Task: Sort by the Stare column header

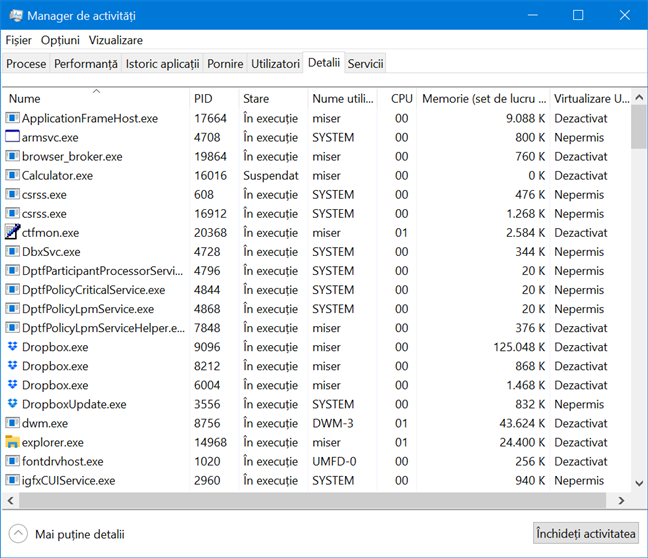Action: tap(274, 98)
